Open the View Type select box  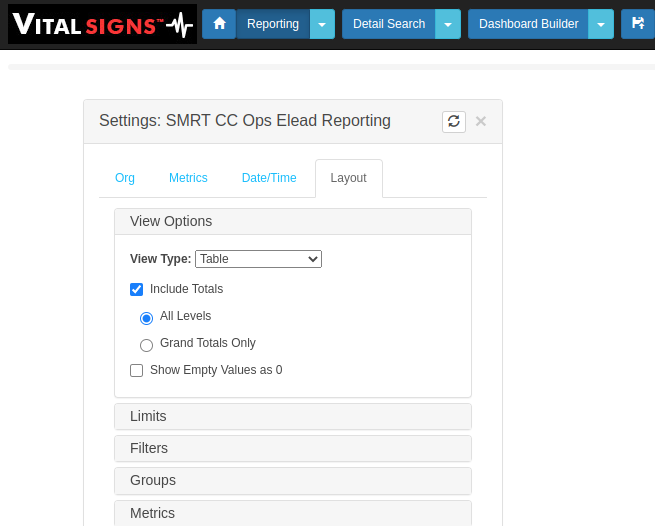[x=258, y=259]
